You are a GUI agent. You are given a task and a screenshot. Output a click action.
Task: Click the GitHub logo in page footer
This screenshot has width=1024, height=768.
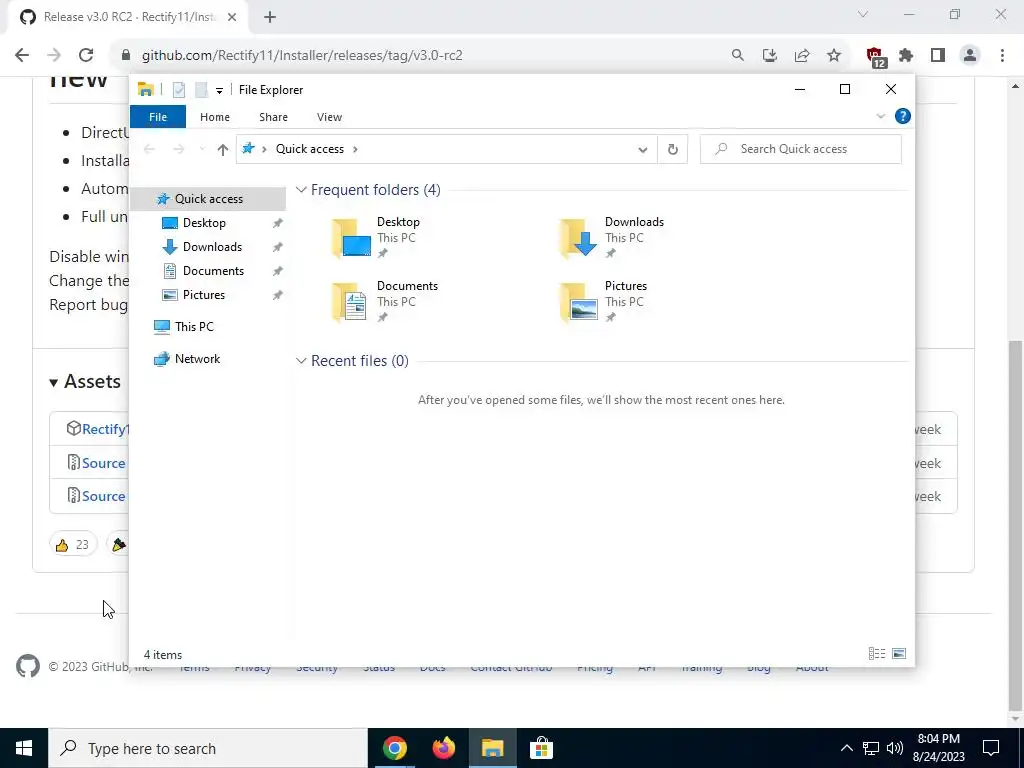28,666
